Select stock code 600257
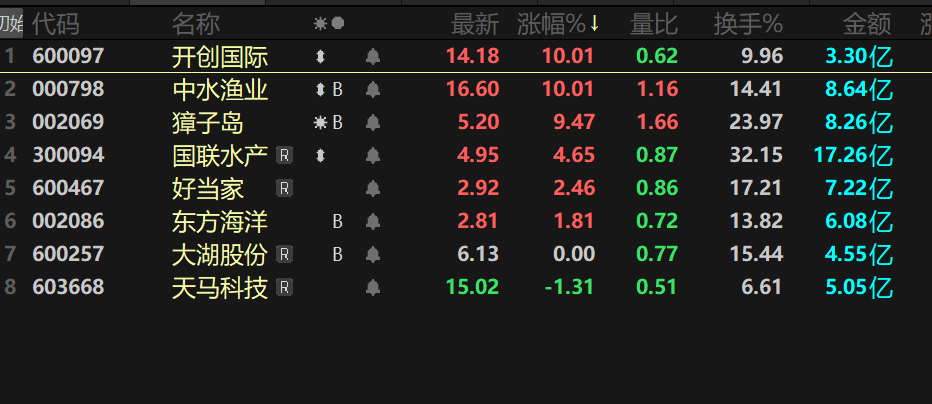Image resolution: width=932 pixels, height=404 pixels. [x=68, y=254]
